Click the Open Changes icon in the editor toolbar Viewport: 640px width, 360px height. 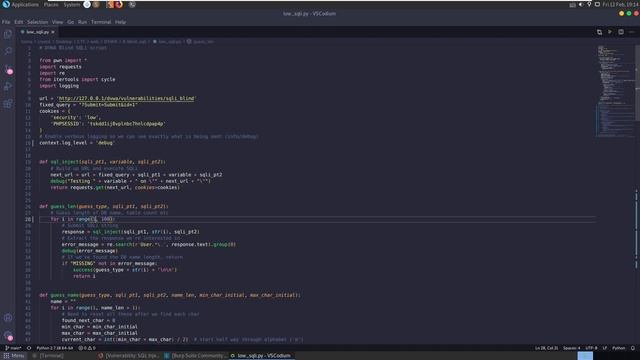pyautogui.click(x=599, y=32)
